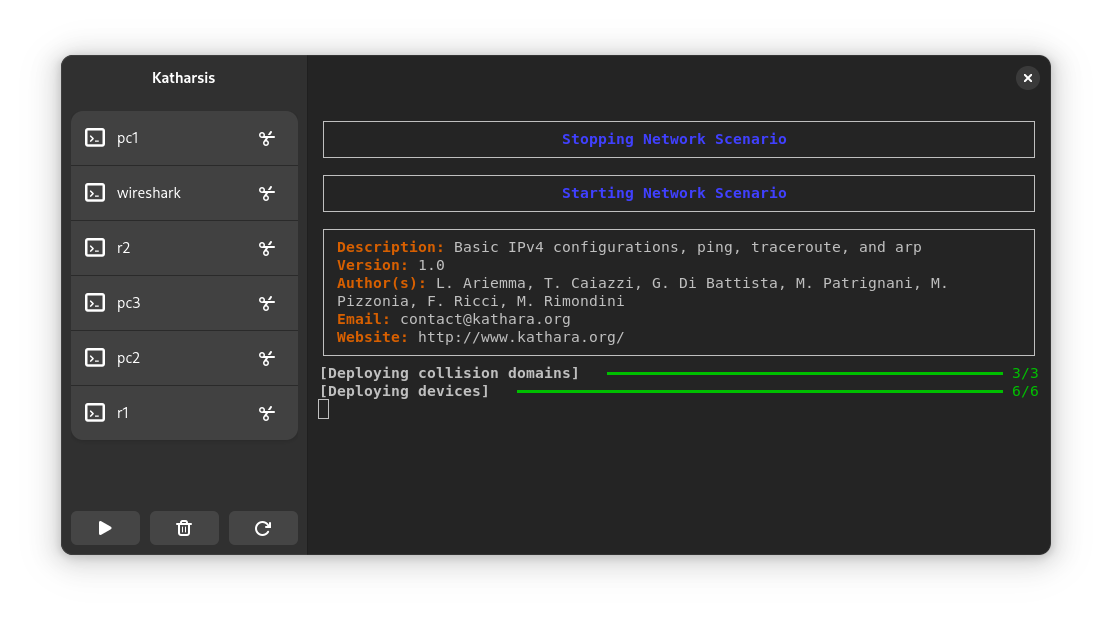This screenshot has height=622, width=1112.
Task: Select the pc3 device label
Action: tap(128, 304)
